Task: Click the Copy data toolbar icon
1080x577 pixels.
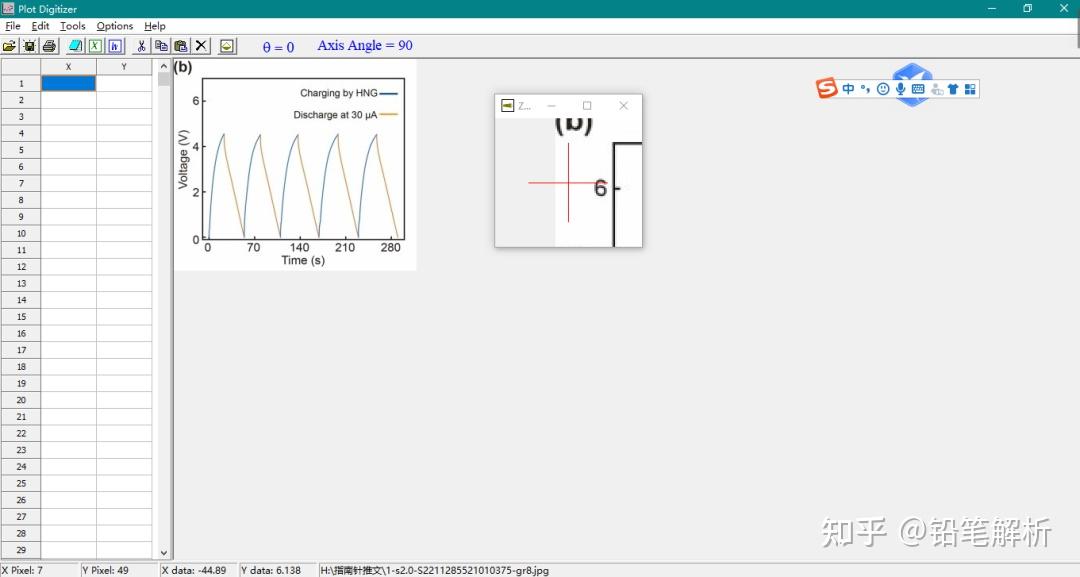Action: pos(161,45)
